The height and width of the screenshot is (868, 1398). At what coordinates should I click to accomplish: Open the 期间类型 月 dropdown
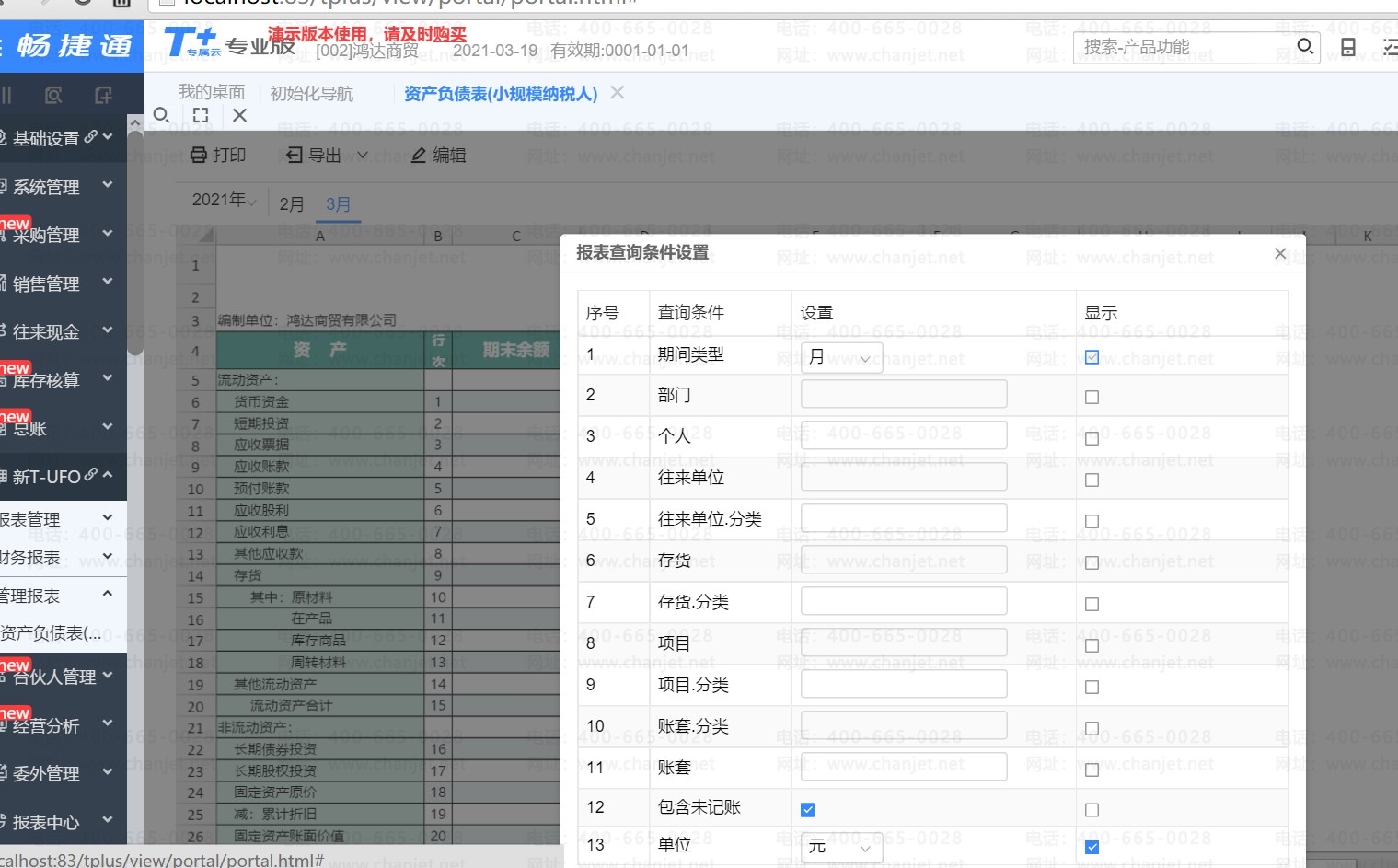pos(841,357)
